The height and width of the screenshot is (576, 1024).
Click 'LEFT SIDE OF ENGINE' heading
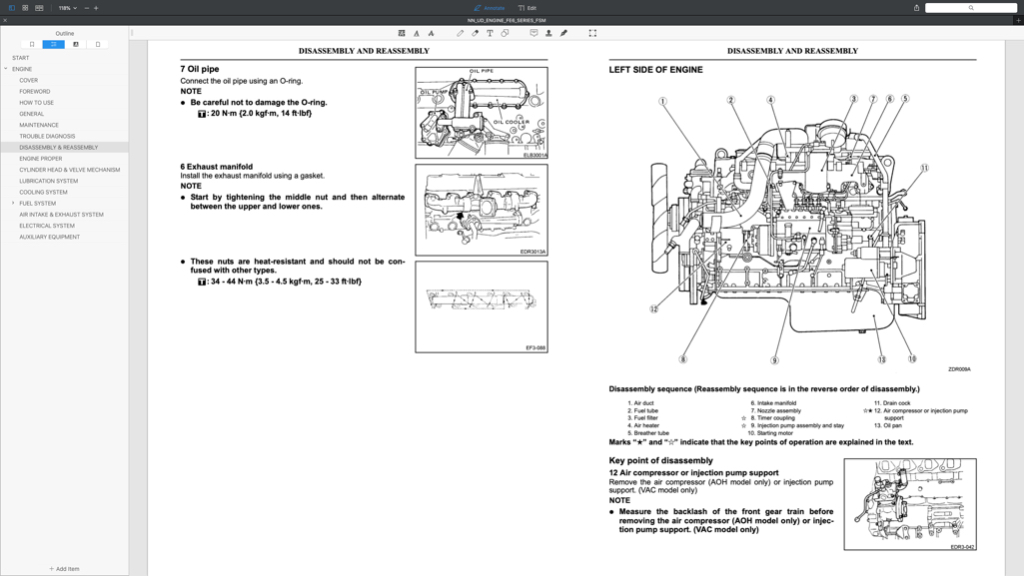tap(656, 69)
